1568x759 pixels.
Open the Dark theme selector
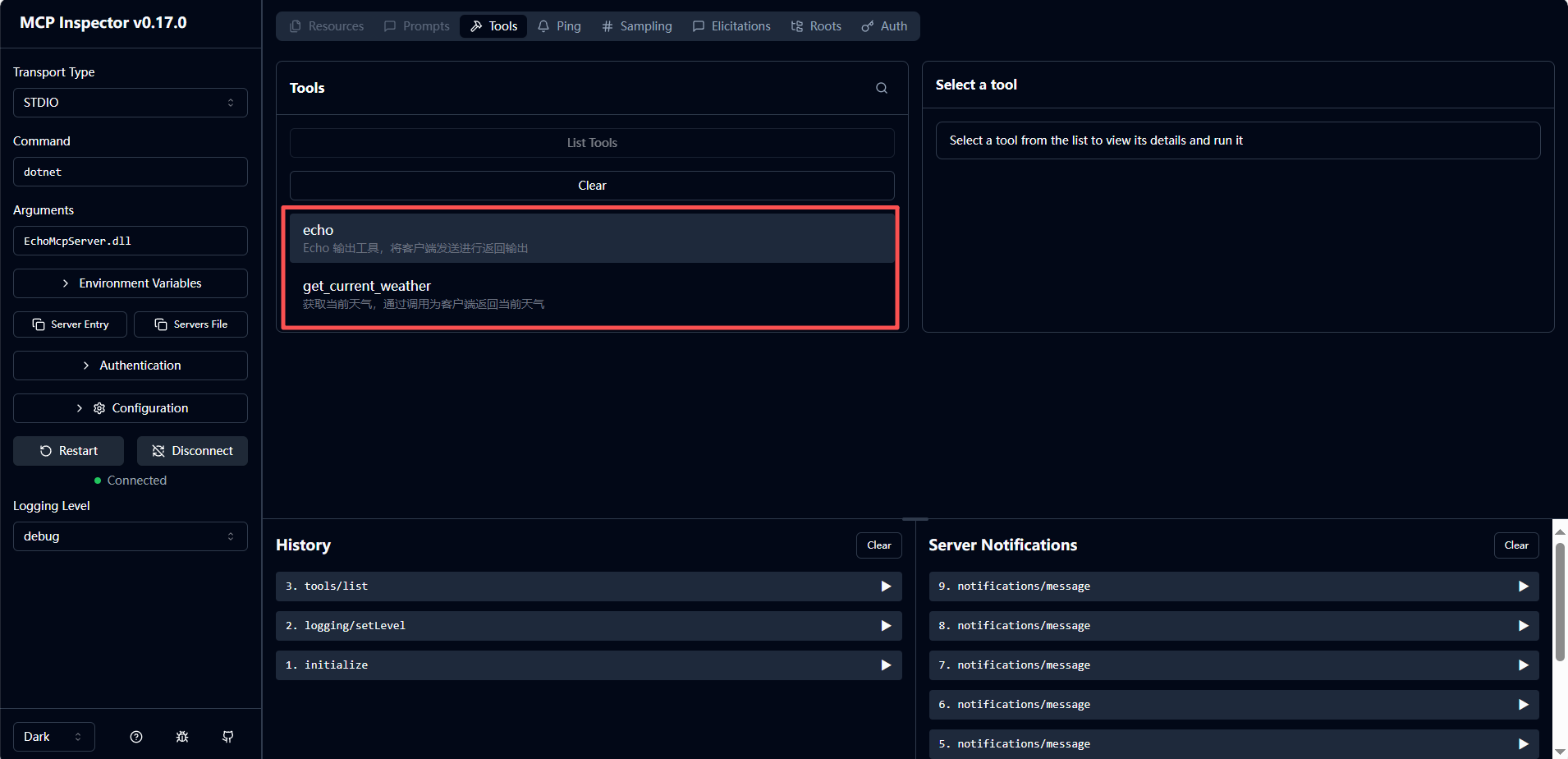[54, 737]
